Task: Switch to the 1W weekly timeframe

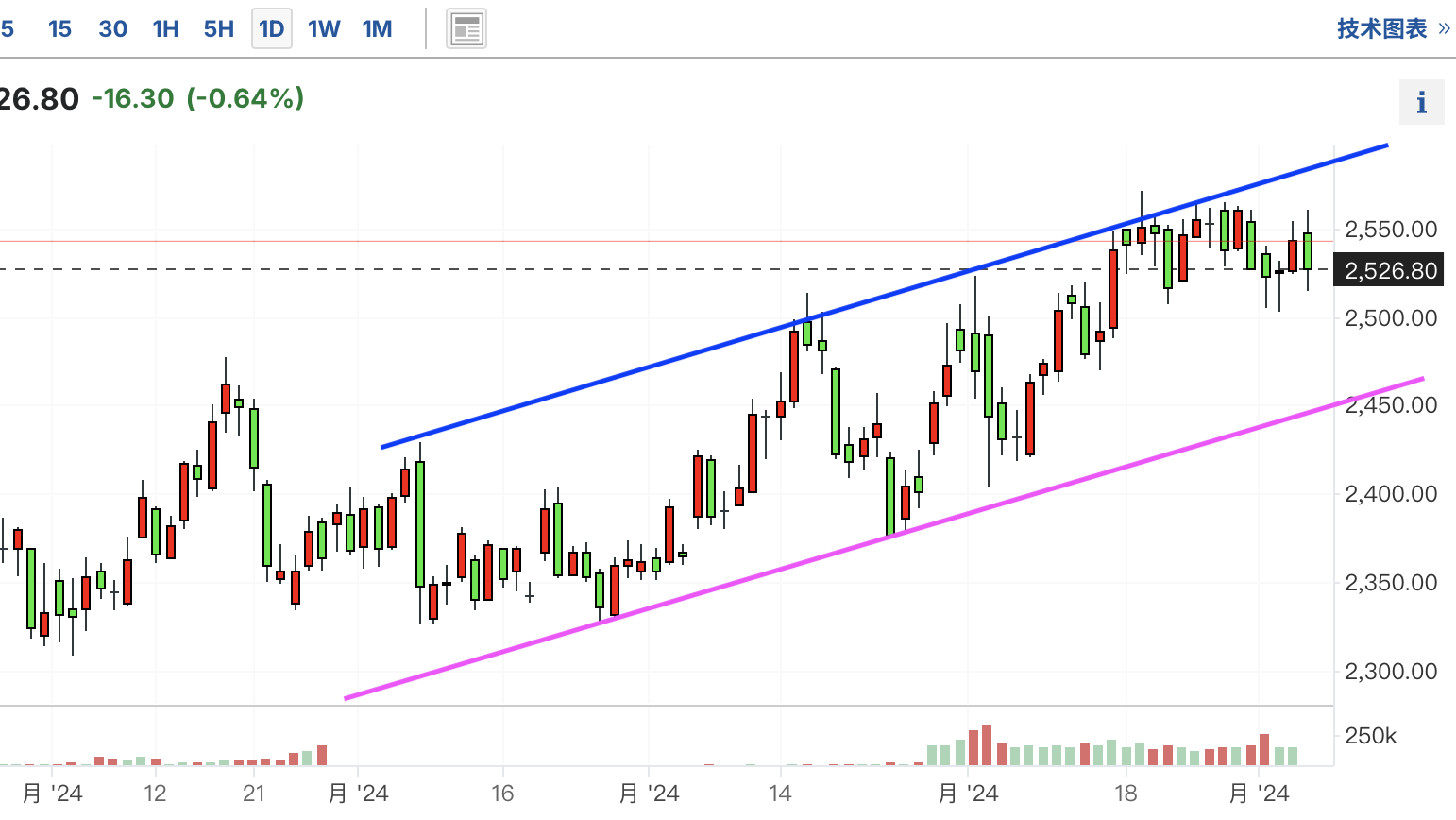Action: tap(324, 29)
